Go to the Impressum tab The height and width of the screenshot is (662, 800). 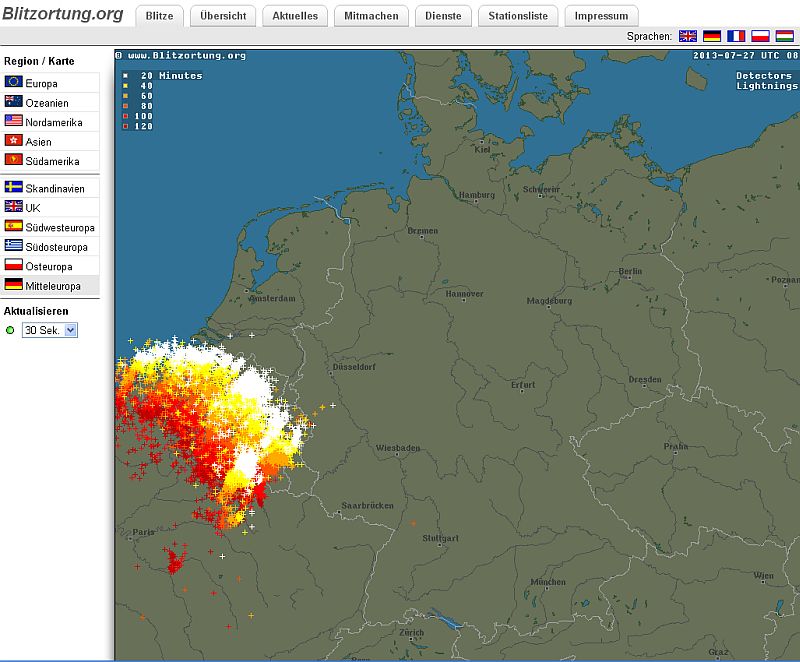tap(601, 16)
